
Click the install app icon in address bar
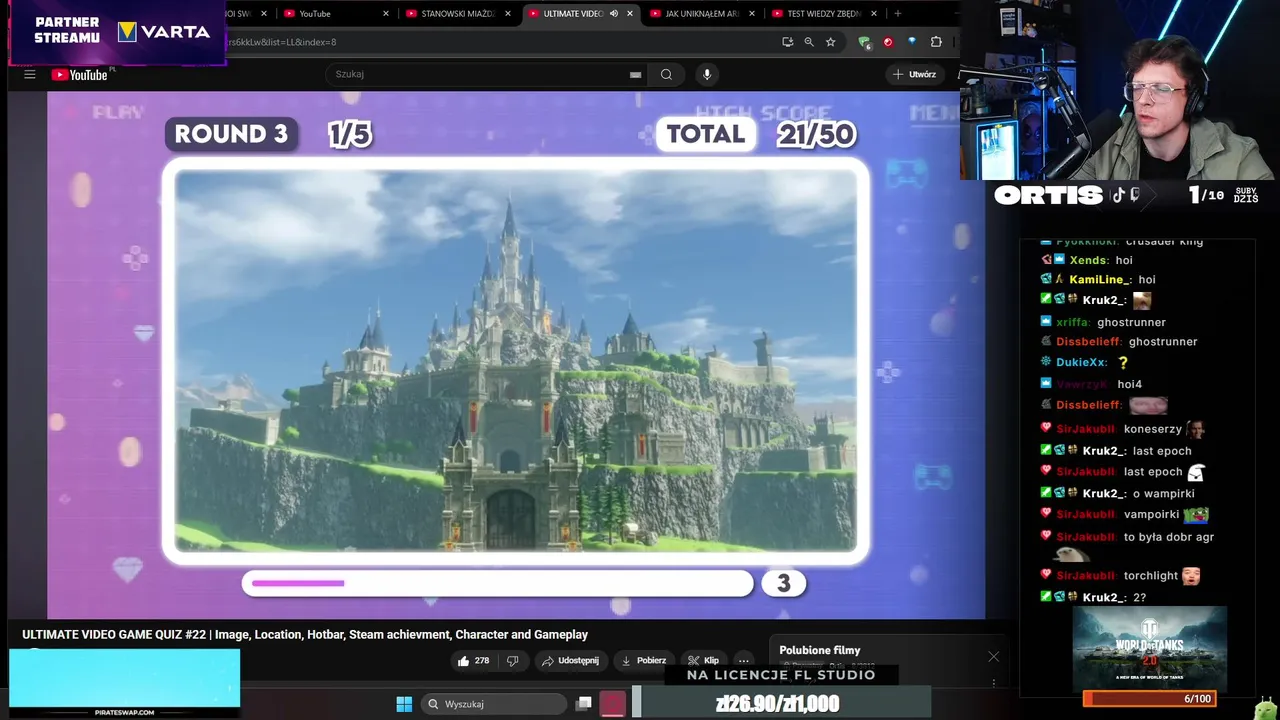pyautogui.click(x=788, y=42)
